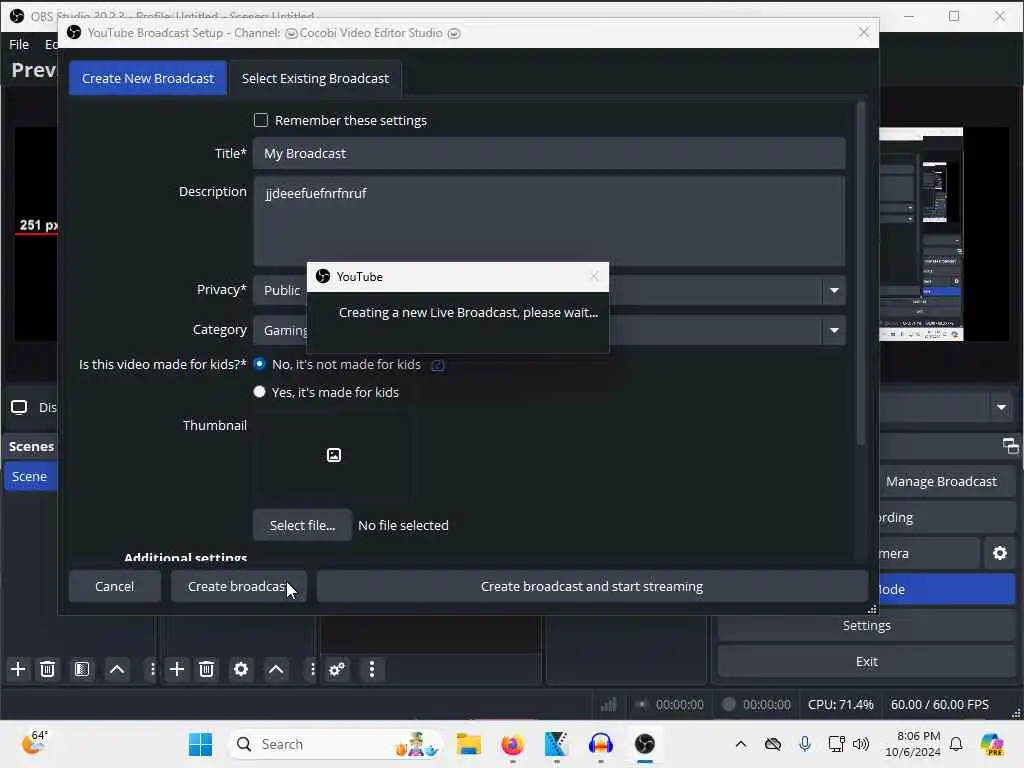Select the Scene item in the Scenes list
Image resolution: width=1024 pixels, height=768 pixels.
[30, 477]
